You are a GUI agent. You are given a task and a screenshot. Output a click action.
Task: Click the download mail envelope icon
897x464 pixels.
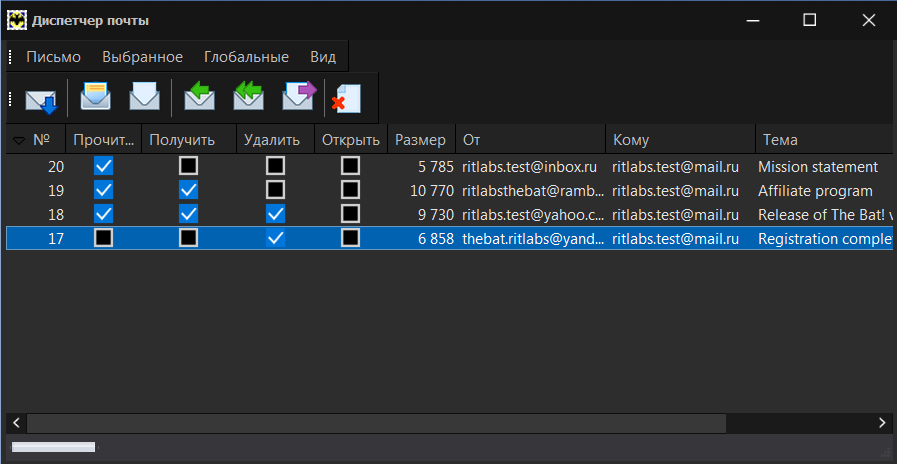[x=41, y=101]
